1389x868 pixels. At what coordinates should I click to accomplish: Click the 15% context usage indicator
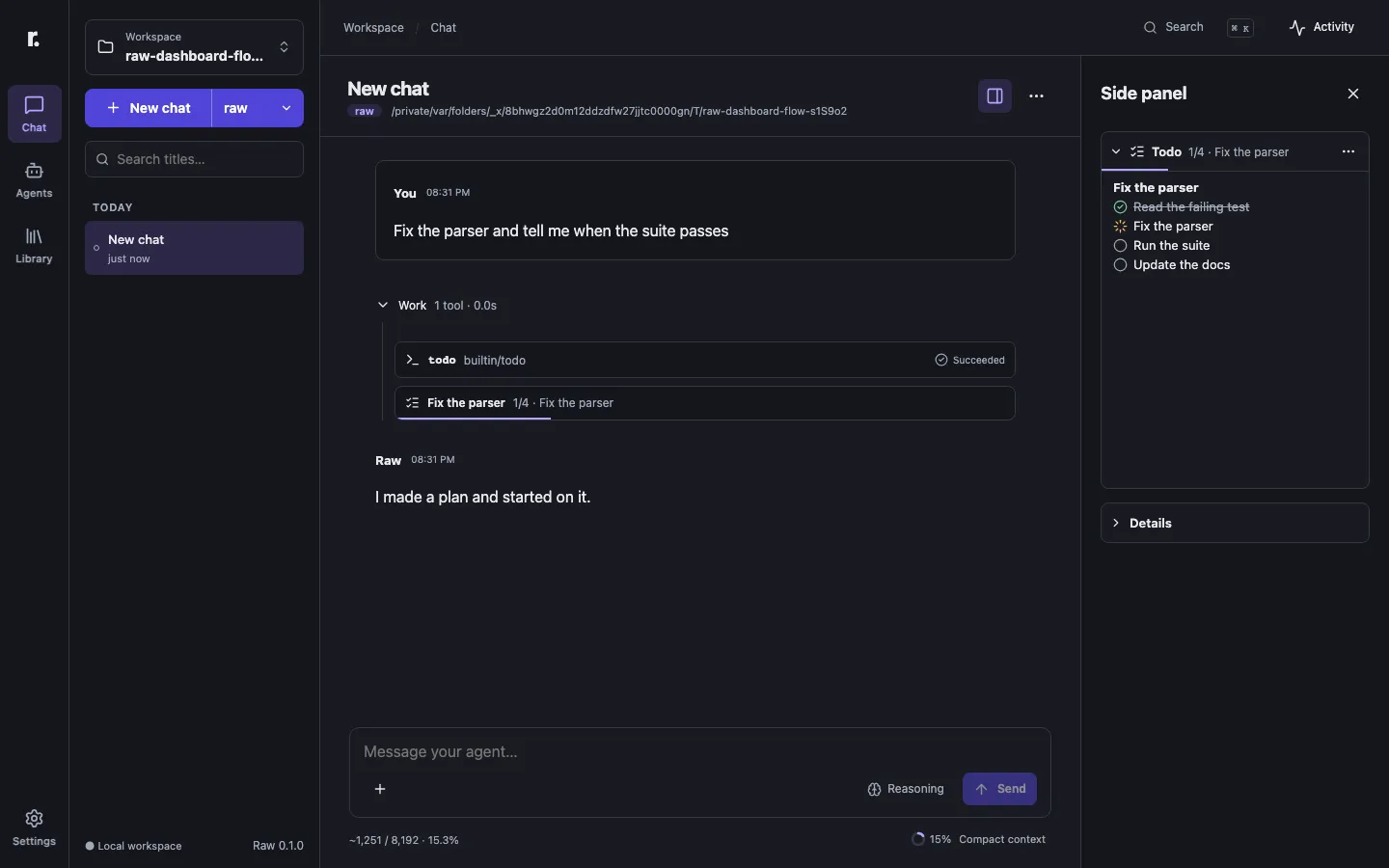(932, 839)
